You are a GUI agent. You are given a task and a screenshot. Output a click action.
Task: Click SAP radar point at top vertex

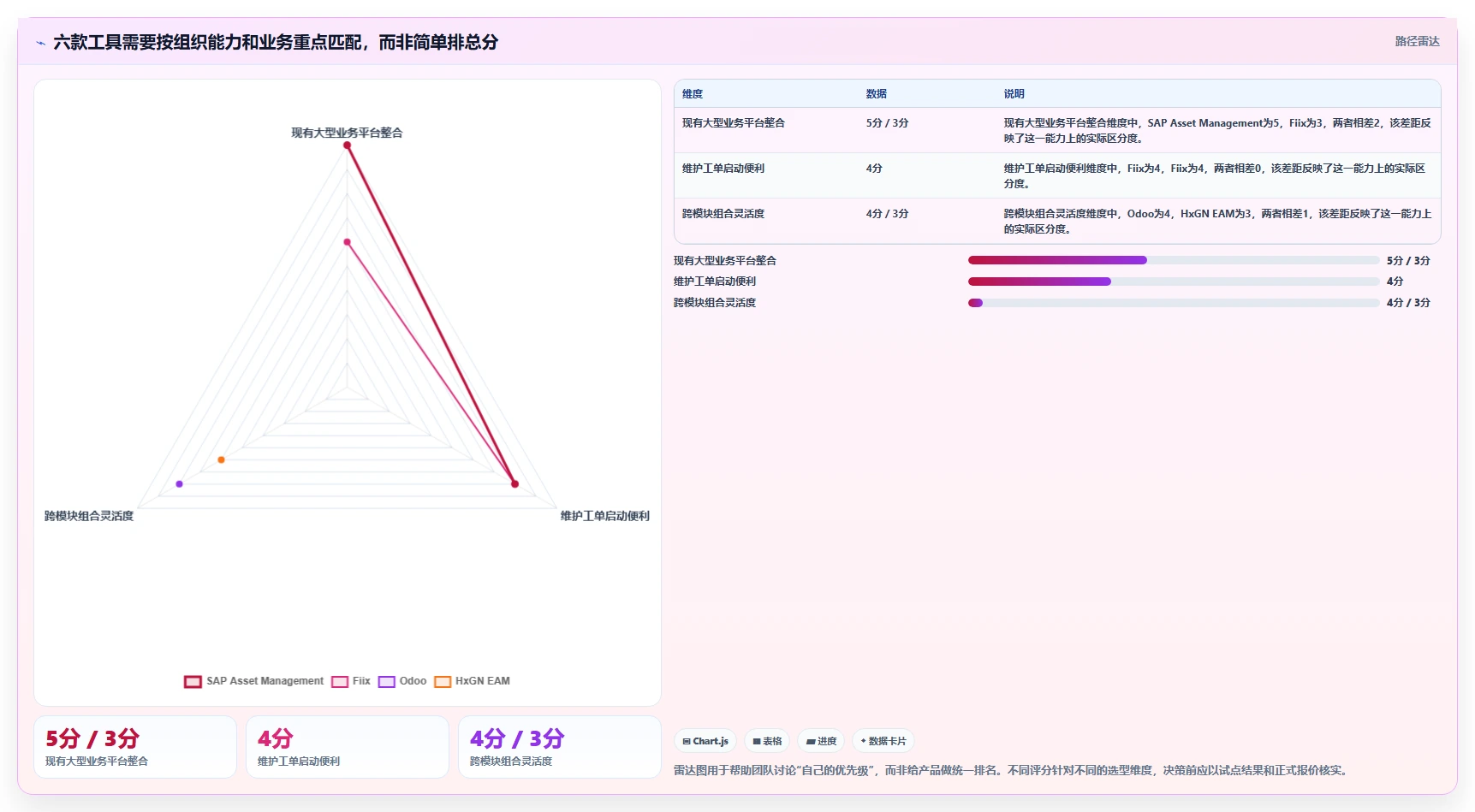(347, 145)
